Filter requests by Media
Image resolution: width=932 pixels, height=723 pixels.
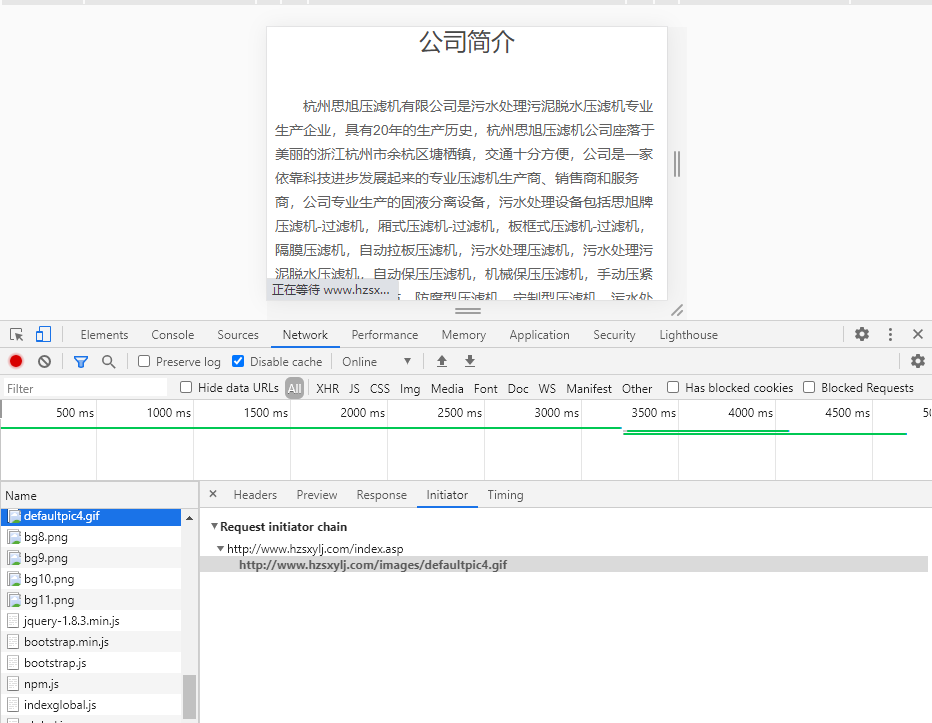click(x=447, y=388)
